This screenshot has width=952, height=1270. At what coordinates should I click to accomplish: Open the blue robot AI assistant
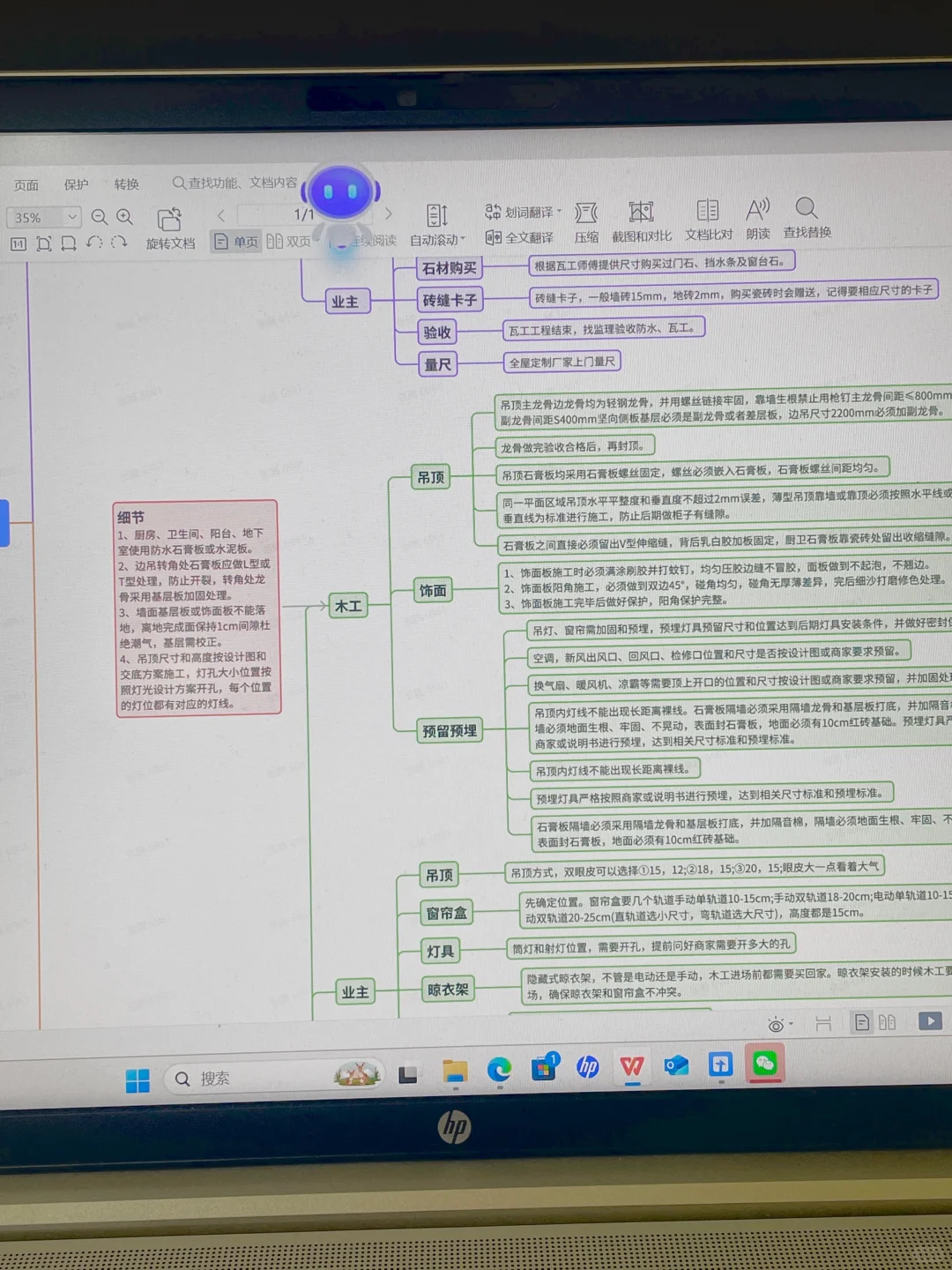click(340, 191)
